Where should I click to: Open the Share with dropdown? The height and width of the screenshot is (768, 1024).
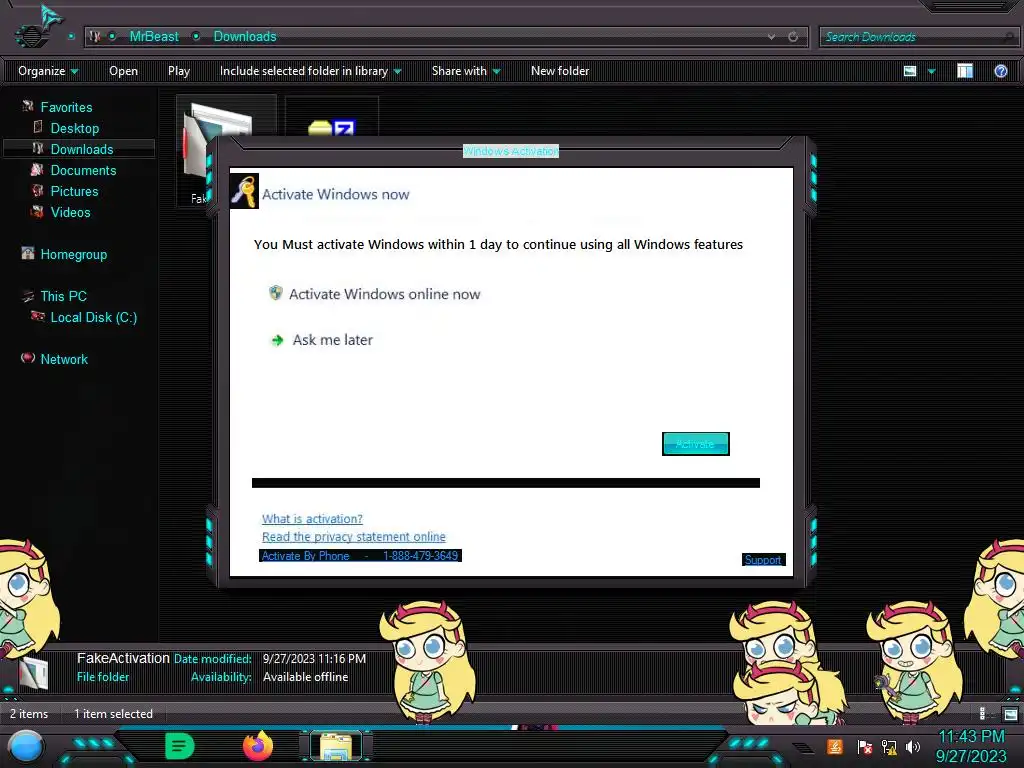coord(466,71)
